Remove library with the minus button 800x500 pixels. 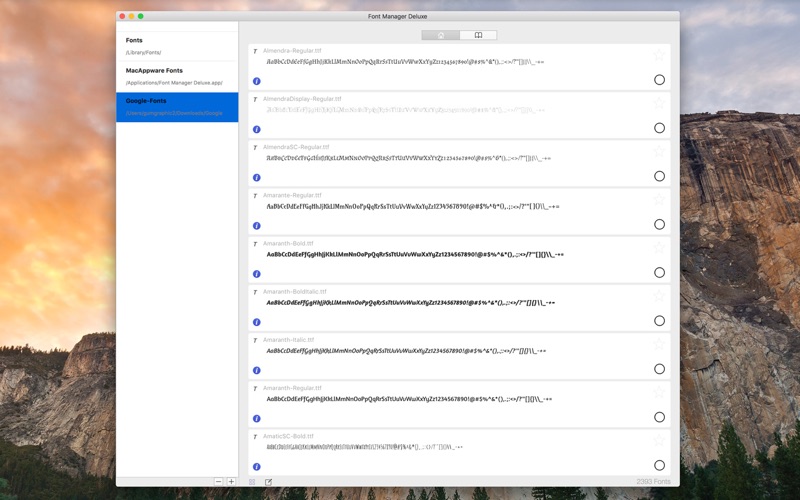[x=218, y=482]
